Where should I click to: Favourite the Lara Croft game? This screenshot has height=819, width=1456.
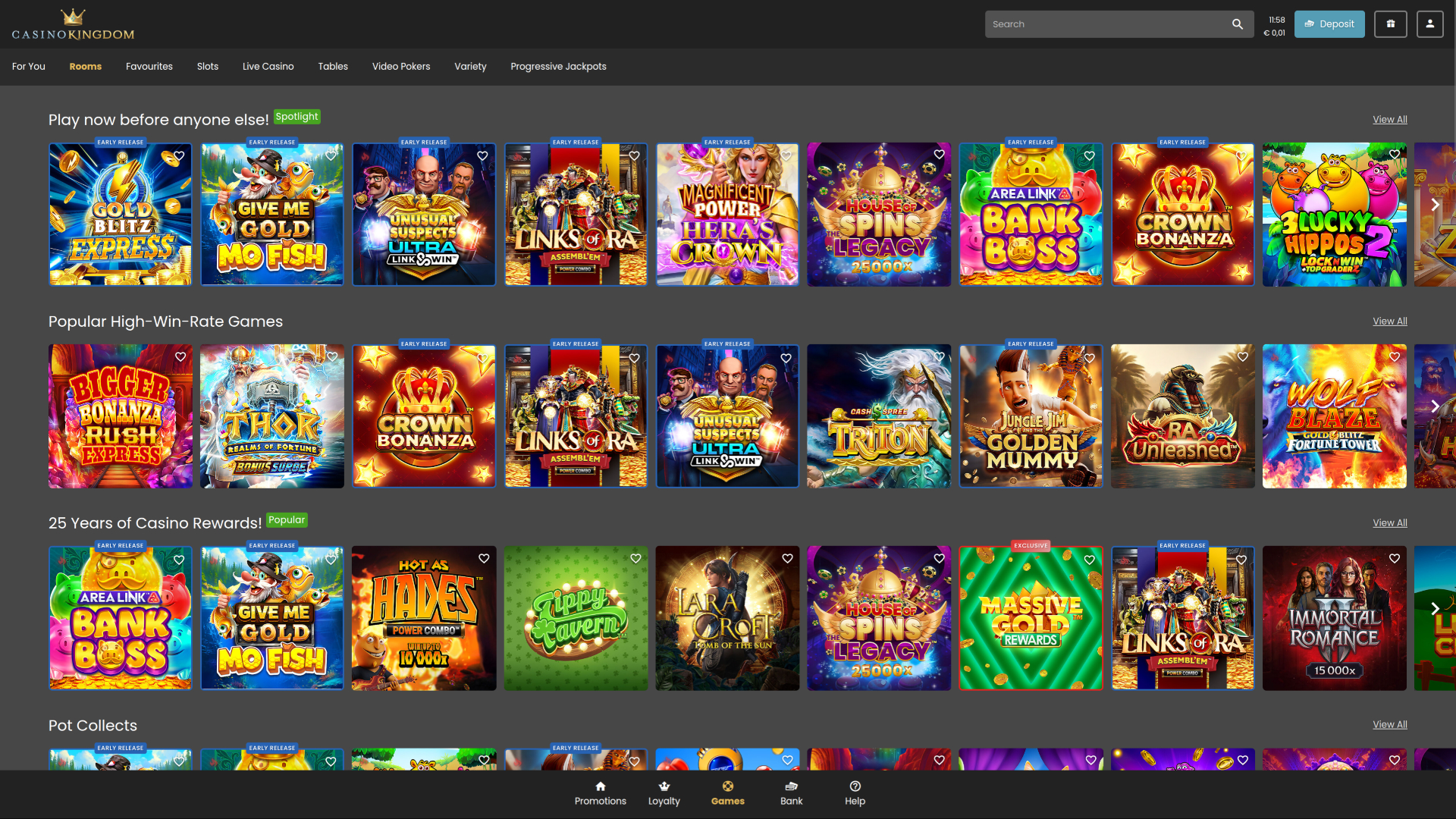pyautogui.click(x=786, y=559)
